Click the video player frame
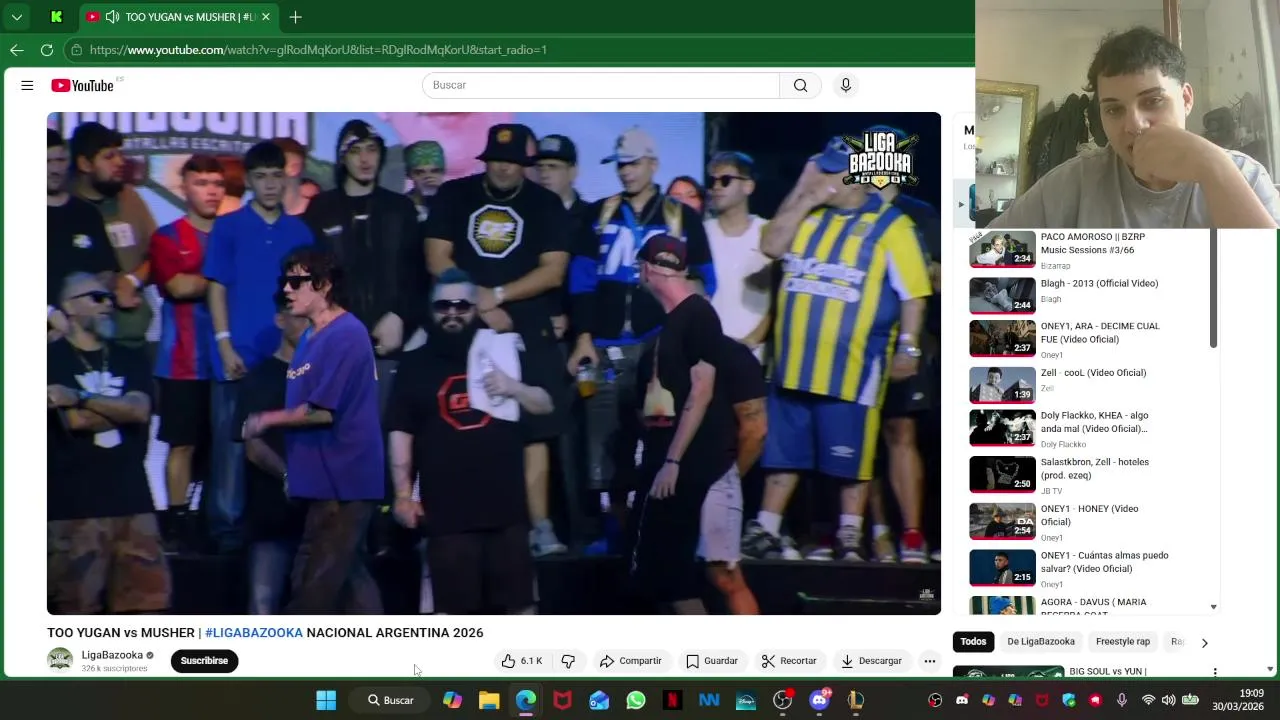1280x720 pixels. [494, 363]
